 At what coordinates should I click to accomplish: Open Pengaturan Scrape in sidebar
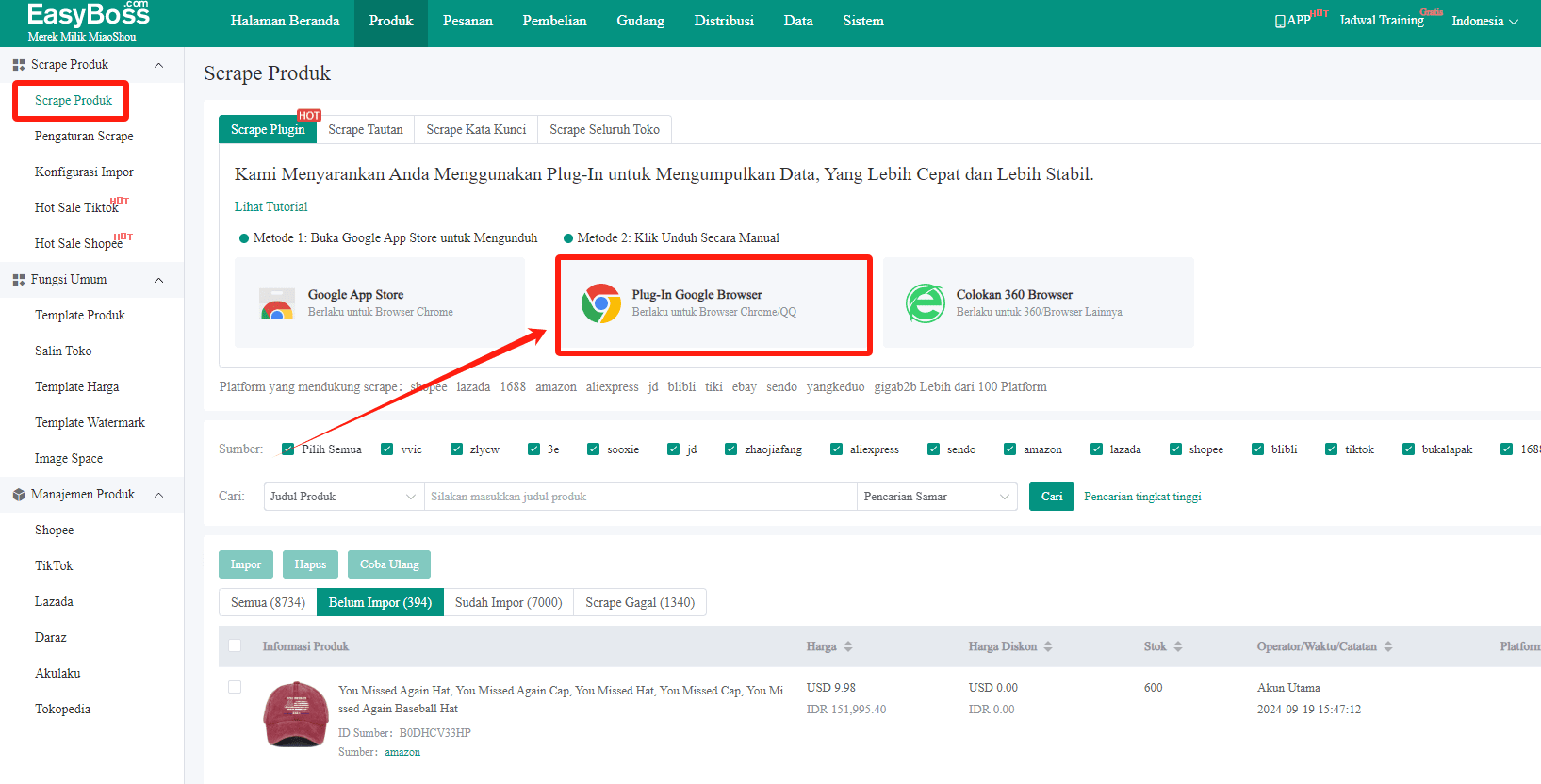tap(84, 137)
